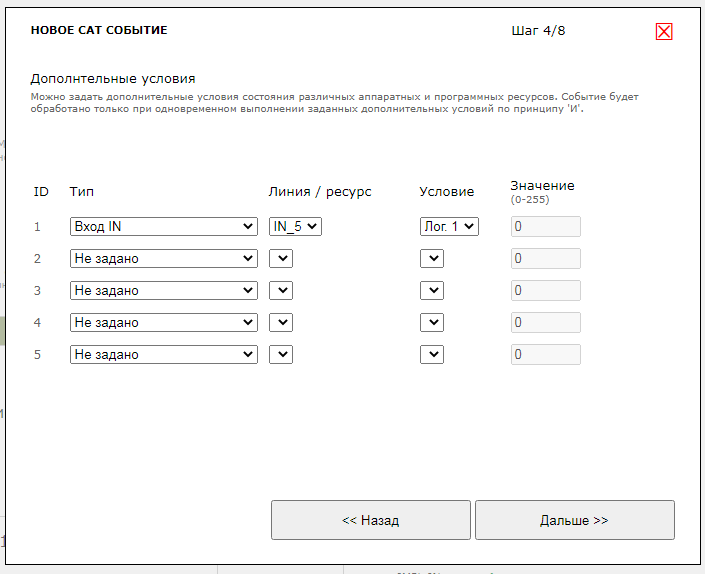Viewport: 705px width, 574px height.
Task: Click the Значение value field in row 3
Action: [545, 291]
